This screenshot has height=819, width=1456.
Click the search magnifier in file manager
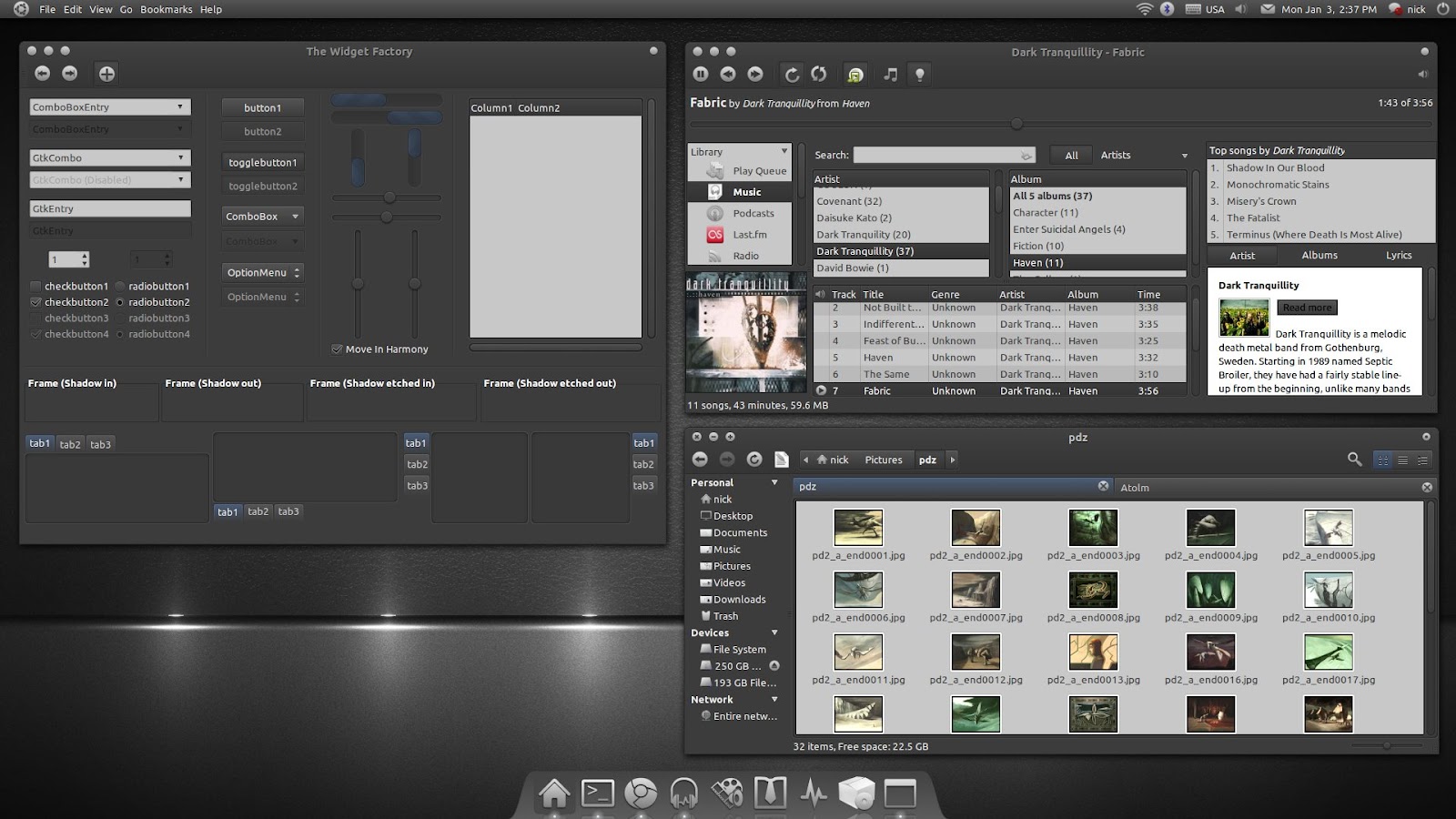tap(1354, 460)
